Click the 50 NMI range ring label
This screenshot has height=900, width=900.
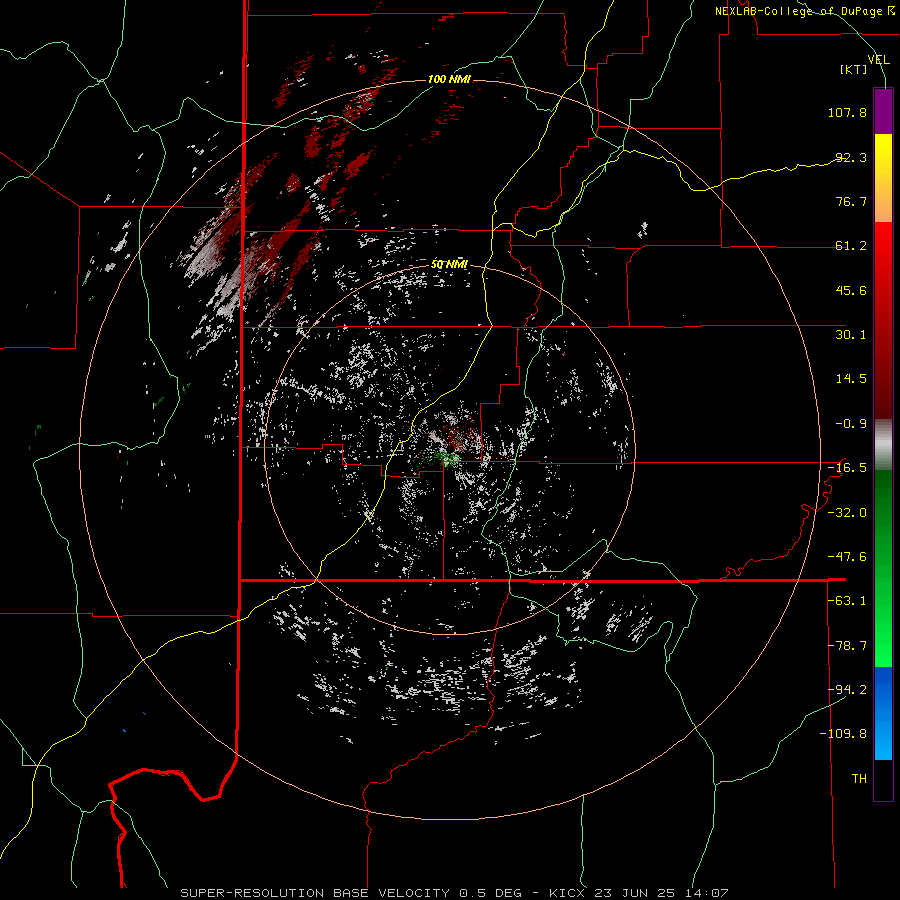(449, 264)
